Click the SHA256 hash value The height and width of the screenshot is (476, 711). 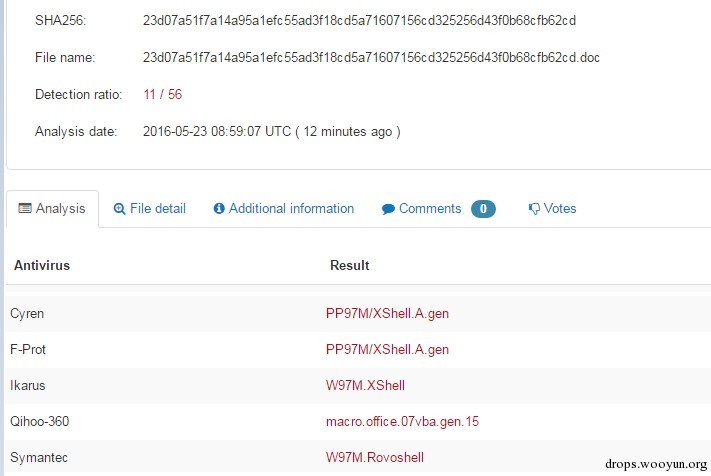(359, 20)
